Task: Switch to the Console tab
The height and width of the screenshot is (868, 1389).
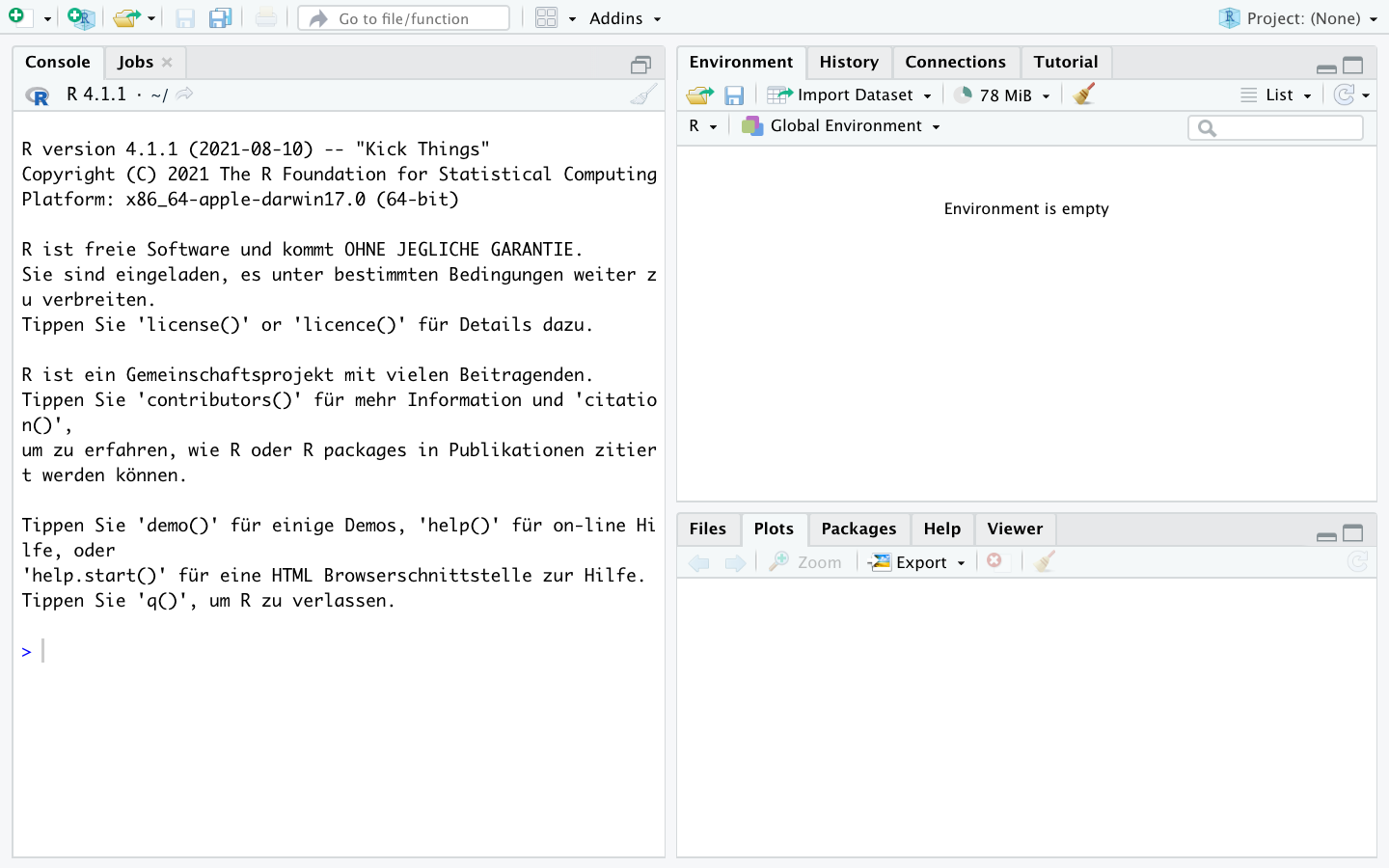Action: [x=58, y=62]
